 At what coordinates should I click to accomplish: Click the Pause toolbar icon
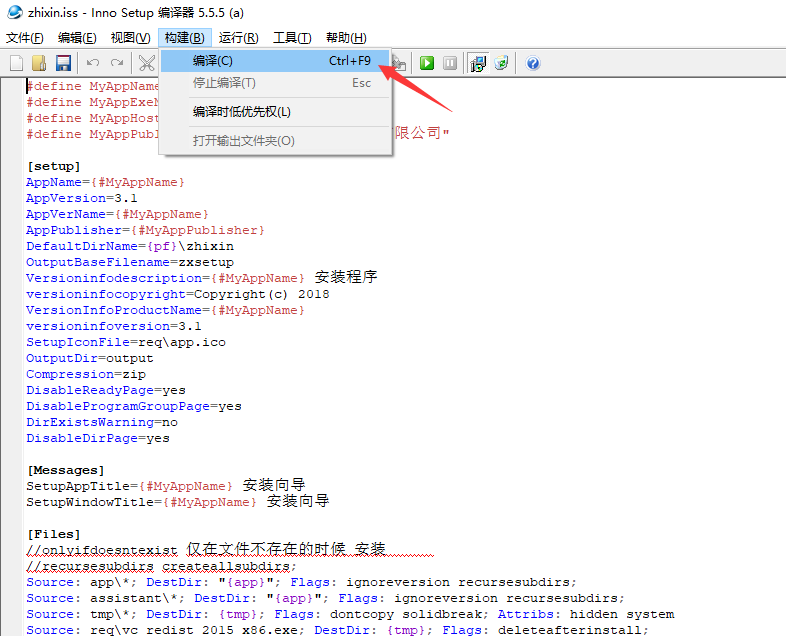450,63
